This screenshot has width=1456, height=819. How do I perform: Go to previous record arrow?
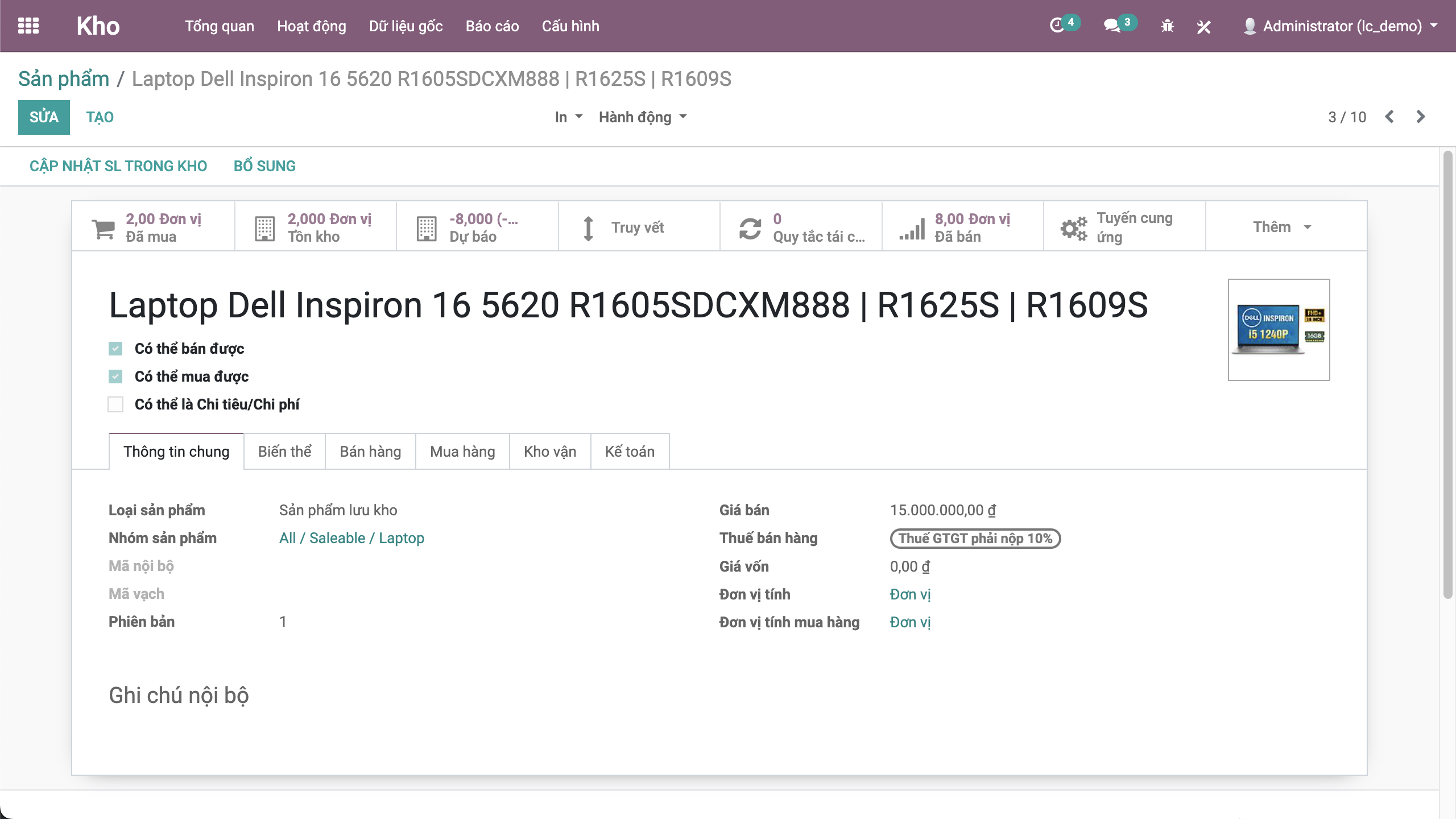click(1389, 117)
